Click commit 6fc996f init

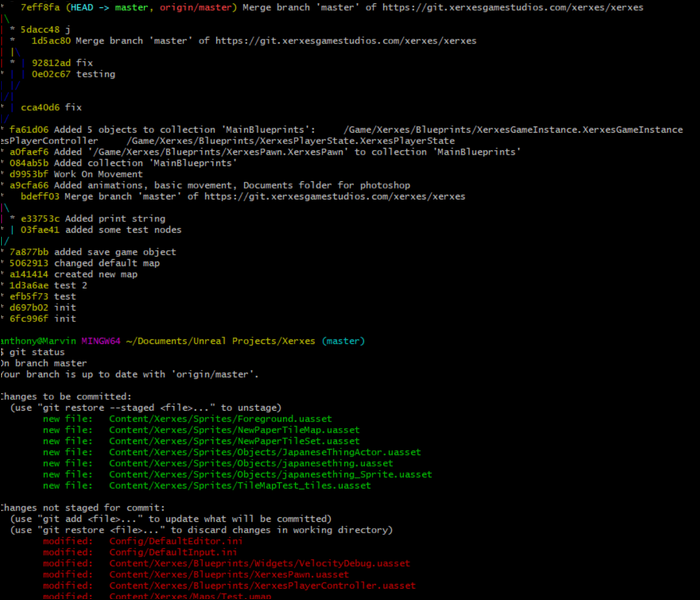(42, 319)
